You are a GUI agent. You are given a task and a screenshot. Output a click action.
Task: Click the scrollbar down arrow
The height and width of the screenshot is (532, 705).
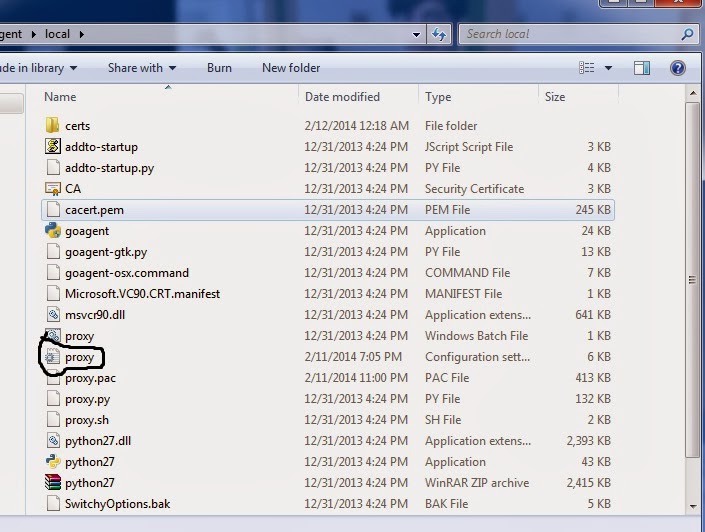pos(693,506)
